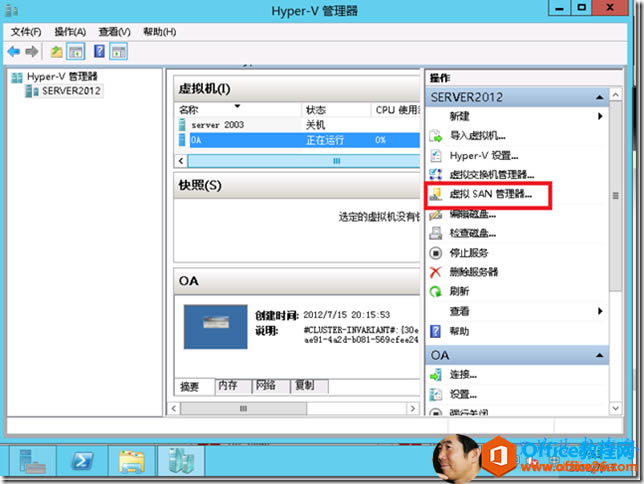644x484 pixels.
Task: Click the CPU 使用率 column header
Action: point(396,110)
